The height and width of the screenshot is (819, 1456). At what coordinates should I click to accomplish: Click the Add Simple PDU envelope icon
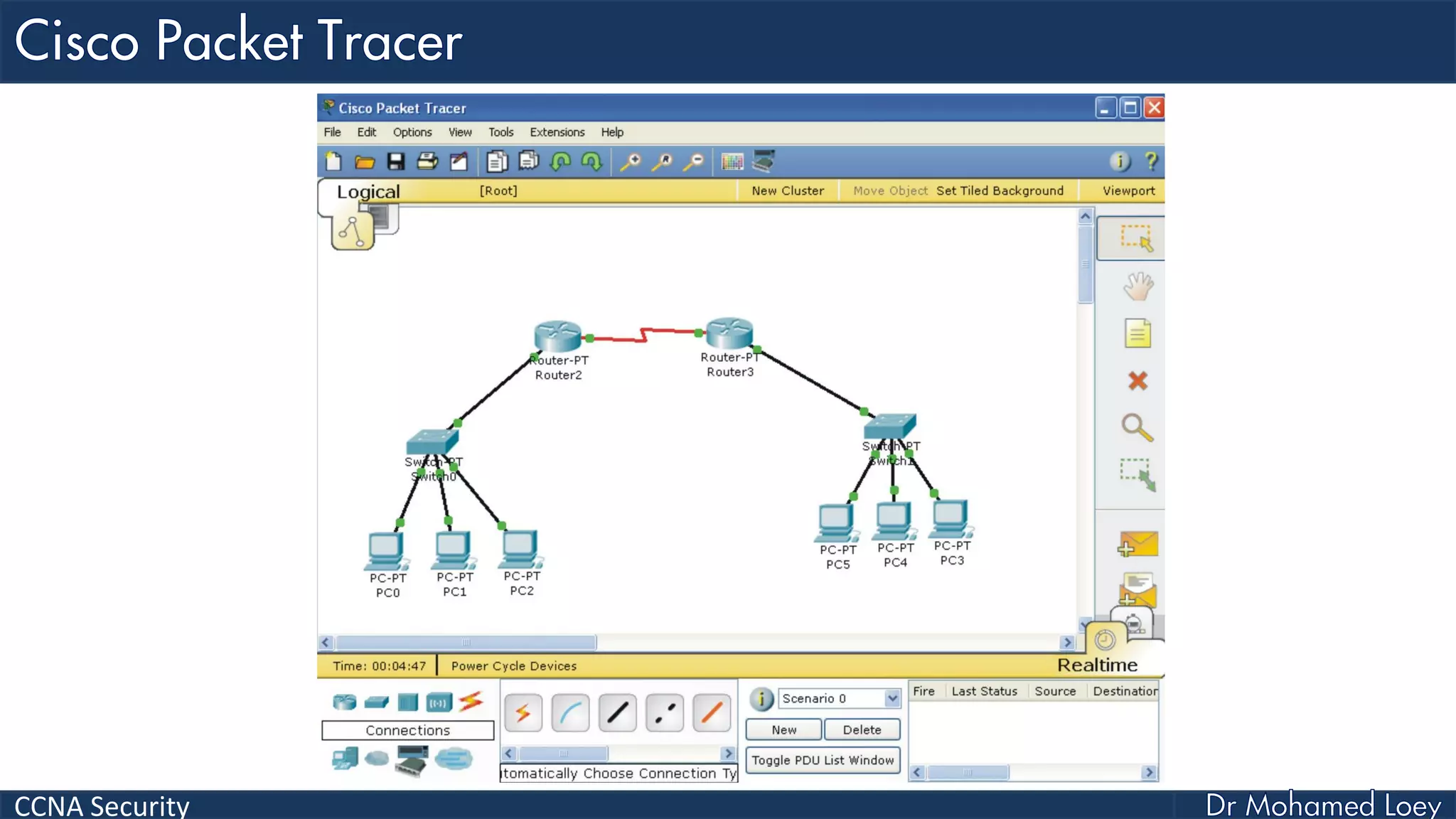point(1137,545)
